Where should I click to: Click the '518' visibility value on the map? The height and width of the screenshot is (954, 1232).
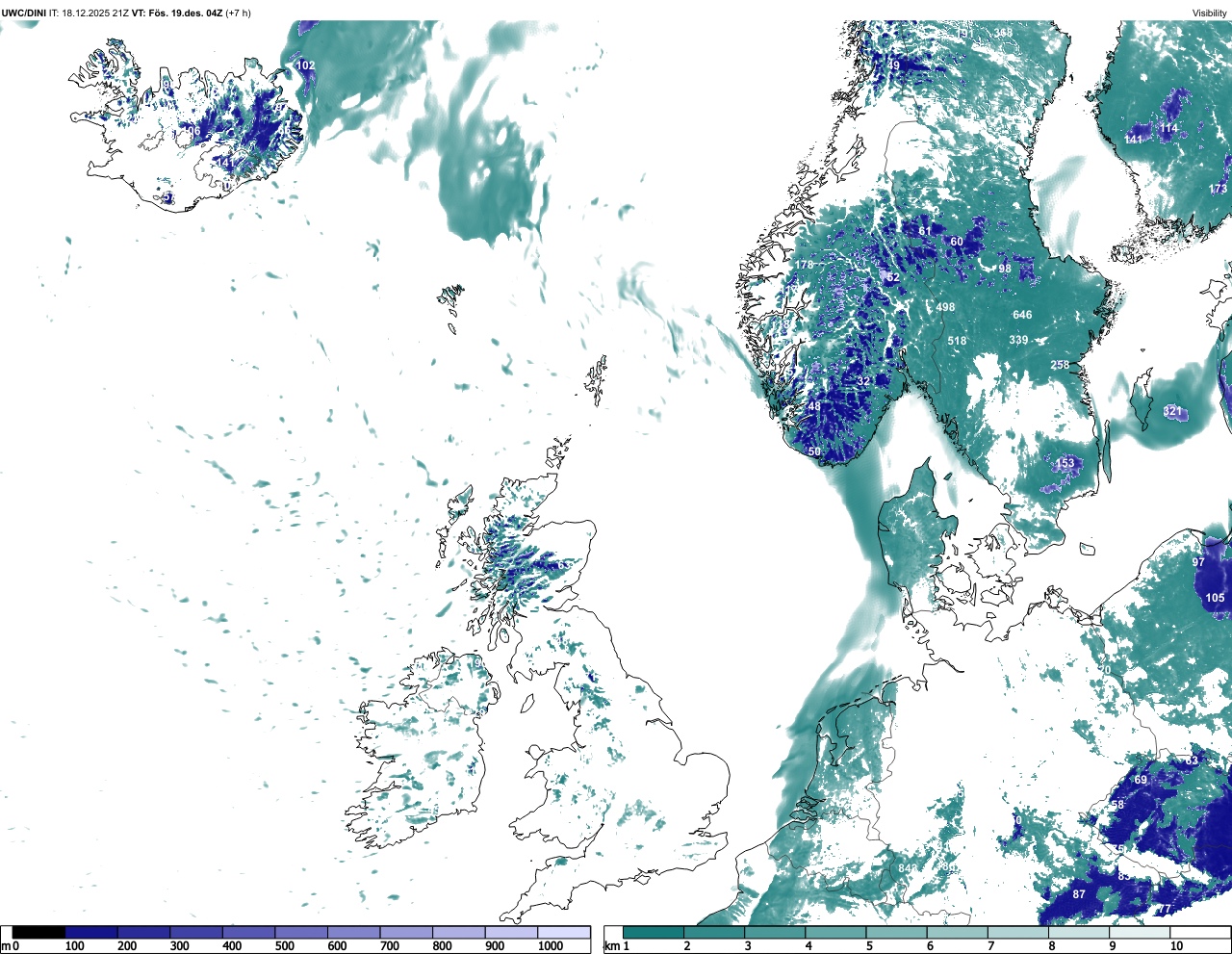pos(957,341)
